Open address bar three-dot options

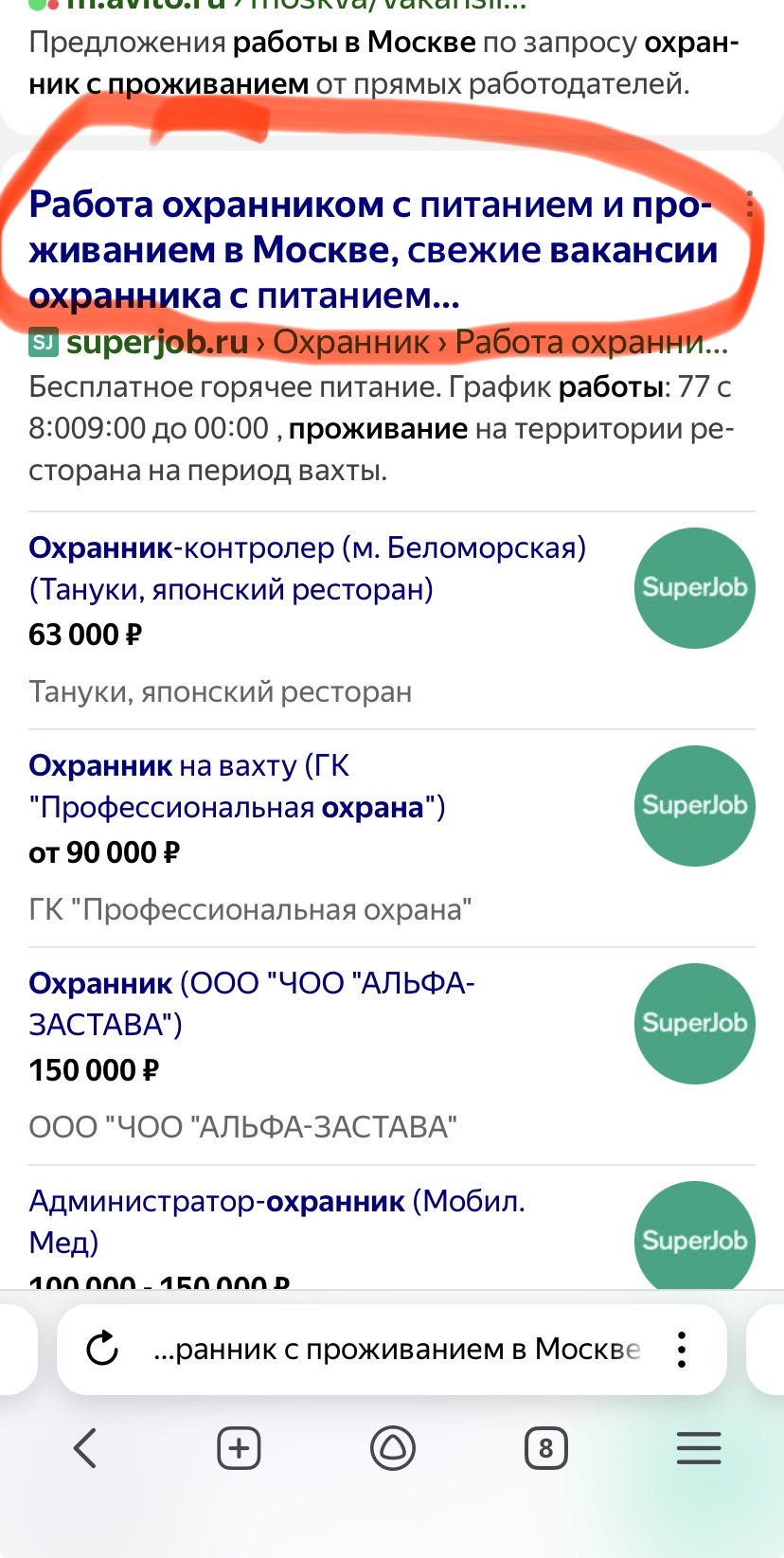point(682,1349)
